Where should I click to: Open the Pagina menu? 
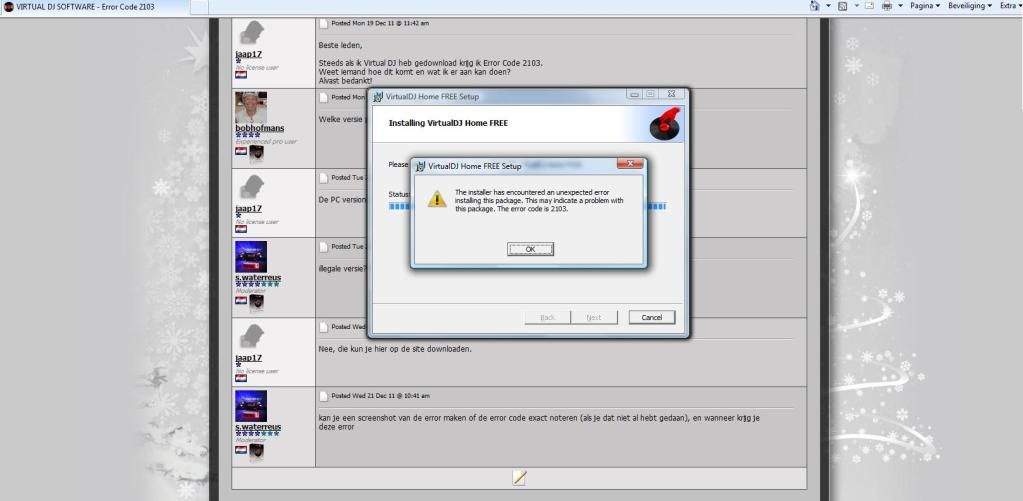(x=925, y=5)
